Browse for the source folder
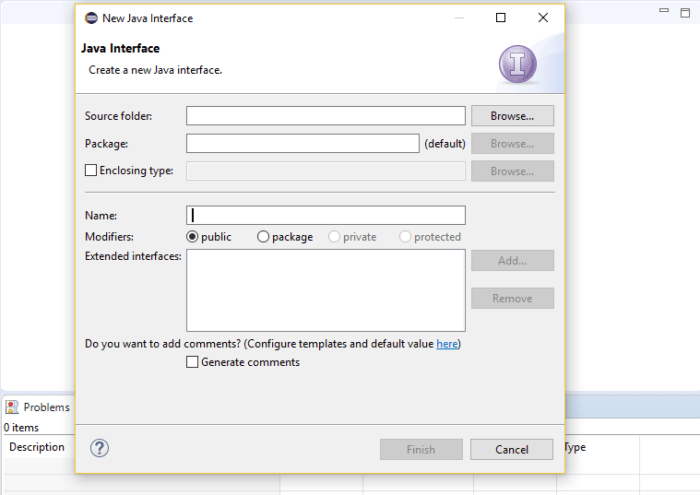The image size is (700, 495). (x=512, y=116)
